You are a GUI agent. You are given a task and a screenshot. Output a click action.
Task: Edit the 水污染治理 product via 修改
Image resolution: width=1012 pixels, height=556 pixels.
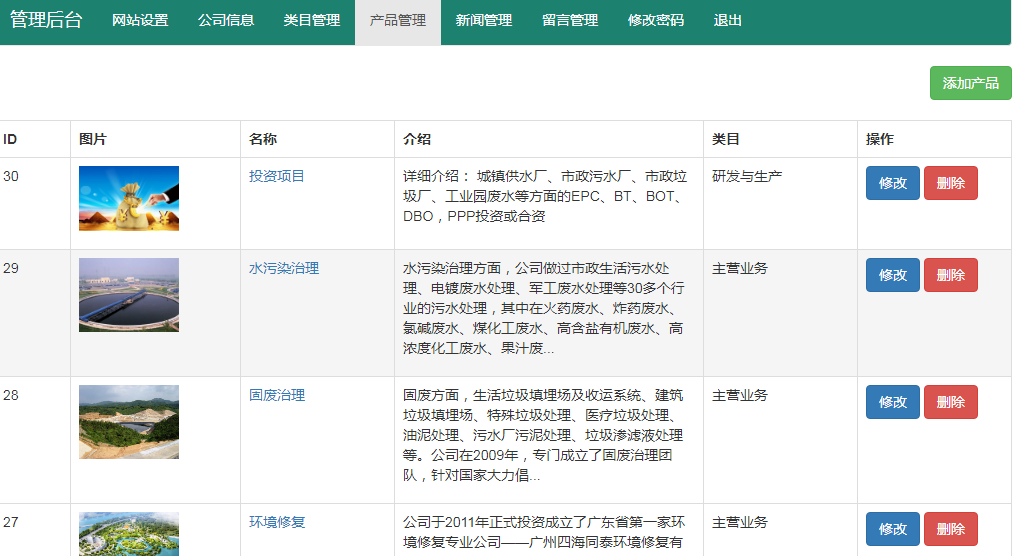(893, 275)
